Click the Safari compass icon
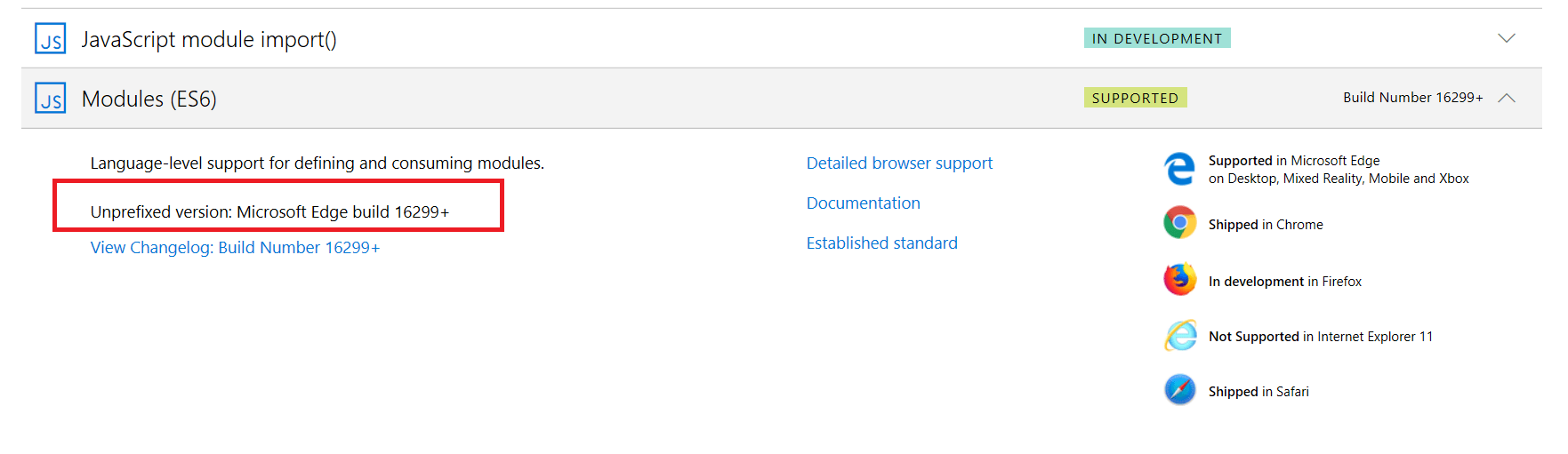 1180,390
